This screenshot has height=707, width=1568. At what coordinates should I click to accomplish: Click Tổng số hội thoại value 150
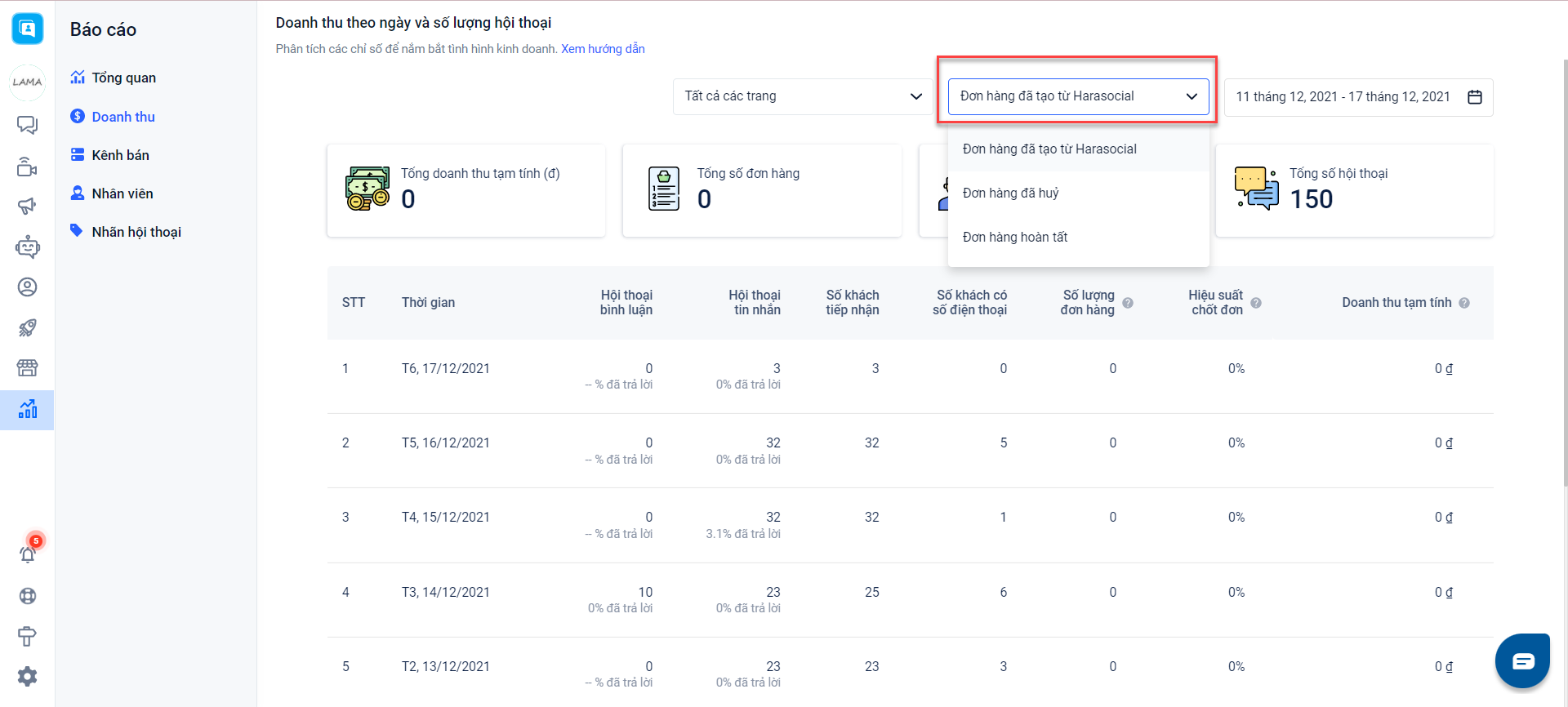(x=1312, y=199)
